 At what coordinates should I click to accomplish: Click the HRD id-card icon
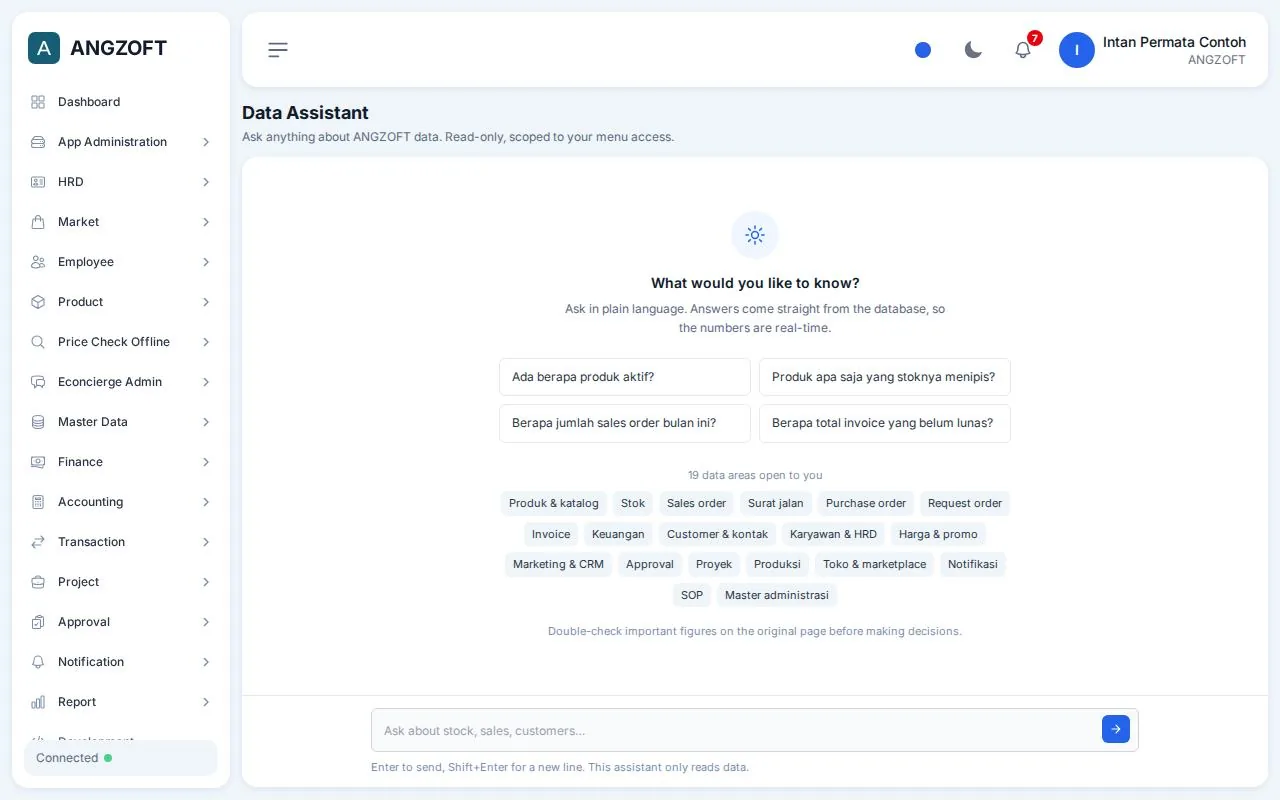38,182
